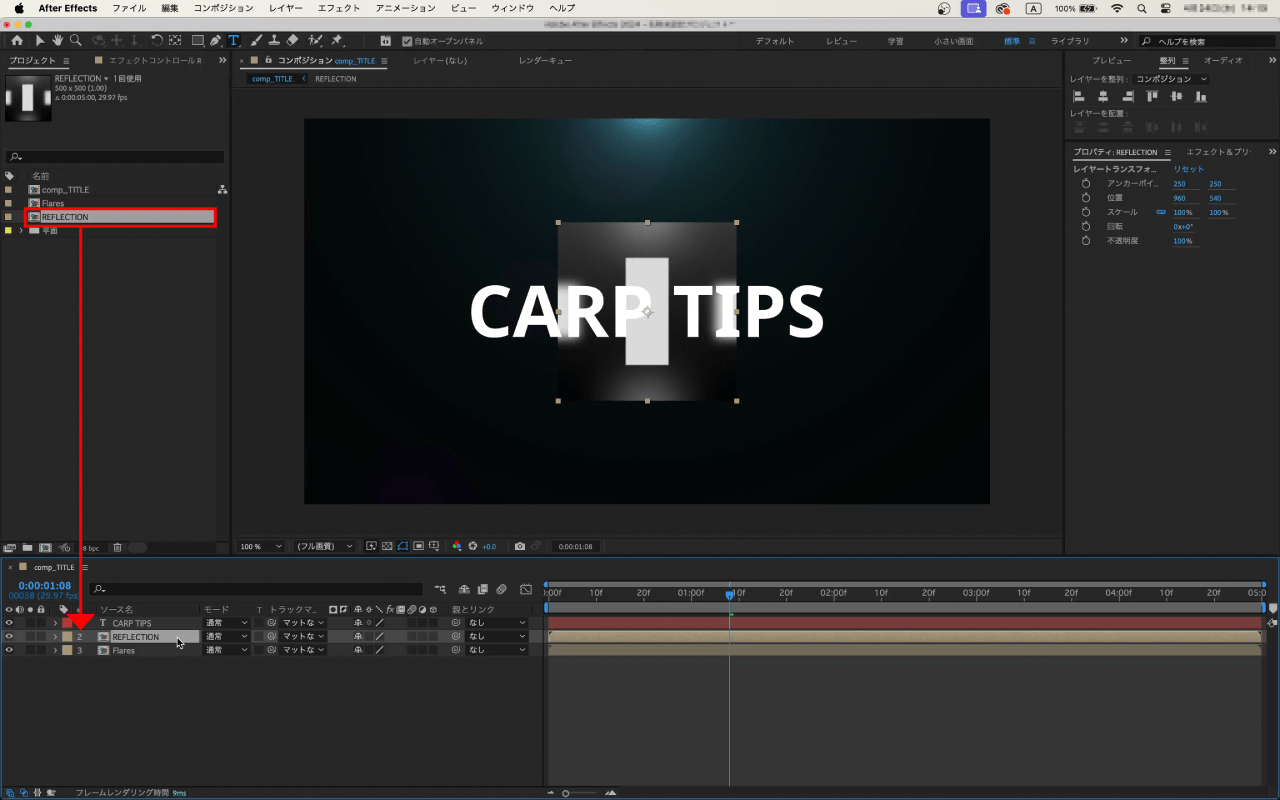This screenshot has height=800, width=1280.
Task: Select the Pen tool
Action: pyautogui.click(x=215, y=41)
